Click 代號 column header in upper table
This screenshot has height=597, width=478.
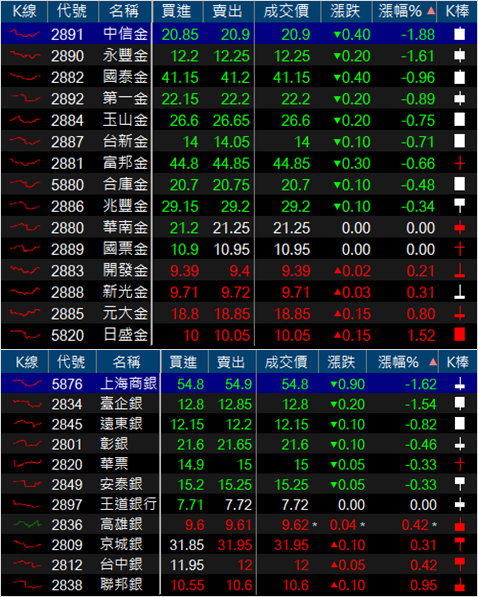point(72,11)
